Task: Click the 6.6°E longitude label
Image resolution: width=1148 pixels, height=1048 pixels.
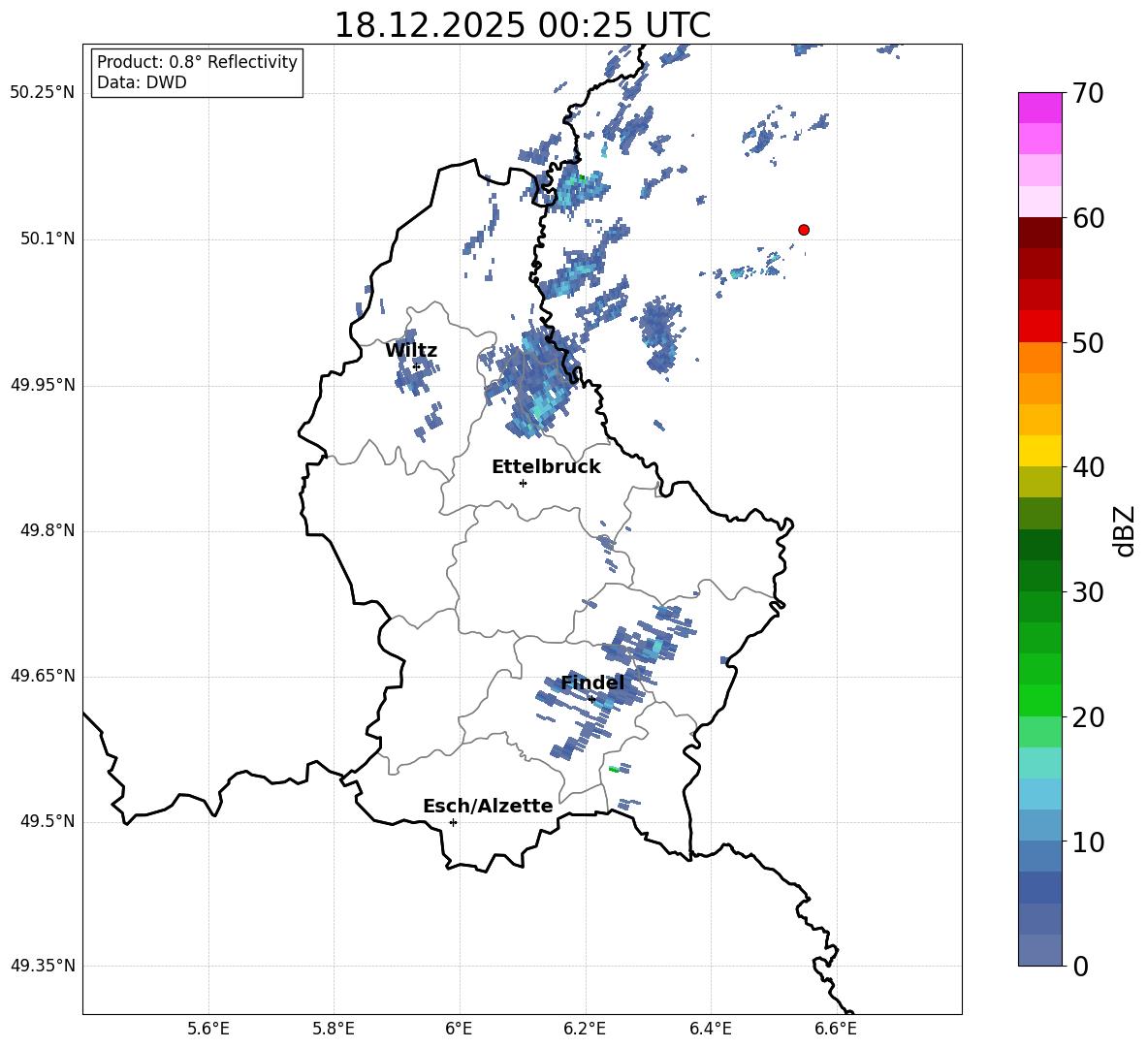Action: click(836, 1029)
